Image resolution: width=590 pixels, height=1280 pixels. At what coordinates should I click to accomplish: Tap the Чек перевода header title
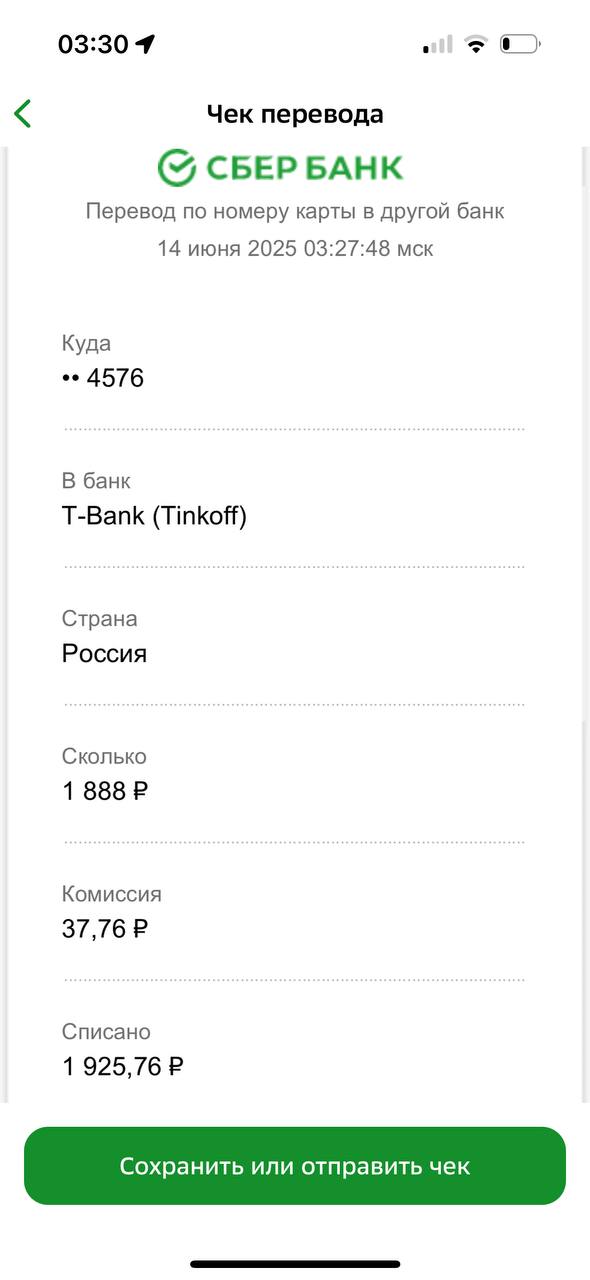pyautogui.click(x=295, y=114)
